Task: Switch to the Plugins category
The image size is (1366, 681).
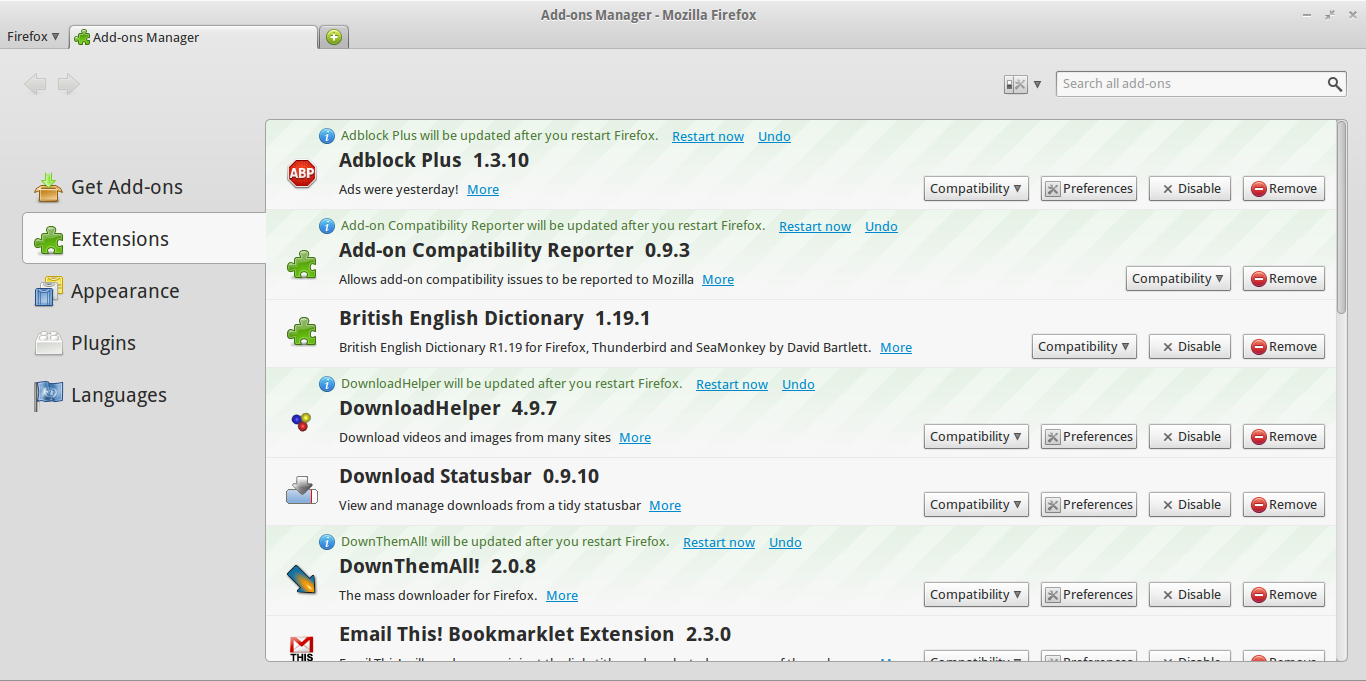Action: pyautogui.click(x=103, y=343)
